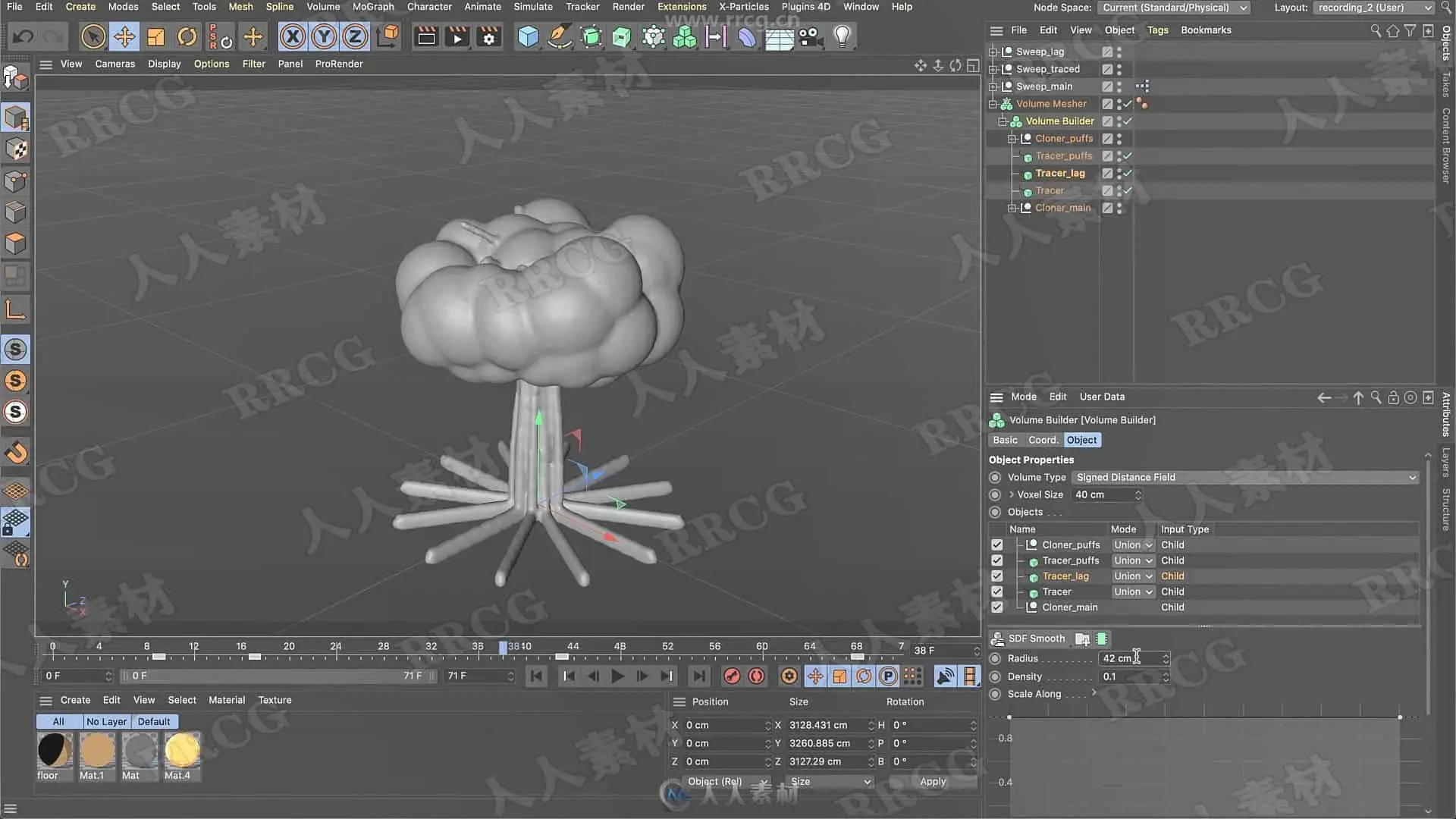The width and height of the screenshot is (1456, 819).
Task: Select the Mat.4 yellow material
Action: [182, 751]
